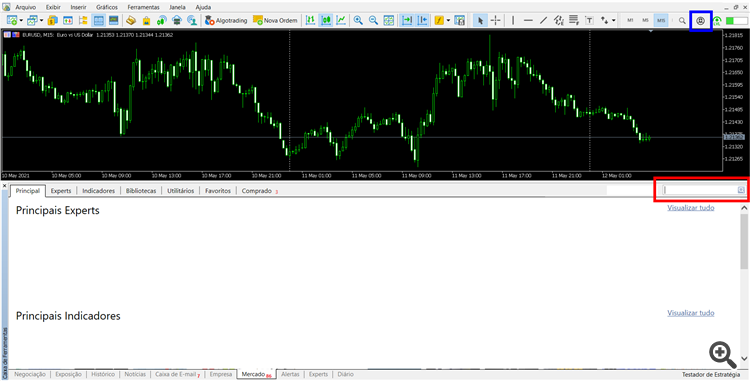Expand the graphical objects dropdown arrow
Viewport: 750px width, 381px height.
coord(614,21)
